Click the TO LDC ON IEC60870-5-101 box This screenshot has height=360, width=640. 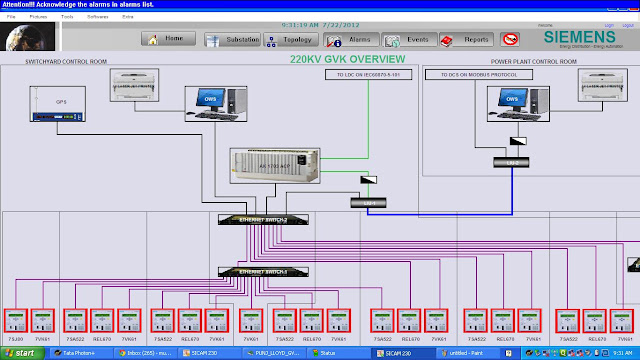click(369, 75)
